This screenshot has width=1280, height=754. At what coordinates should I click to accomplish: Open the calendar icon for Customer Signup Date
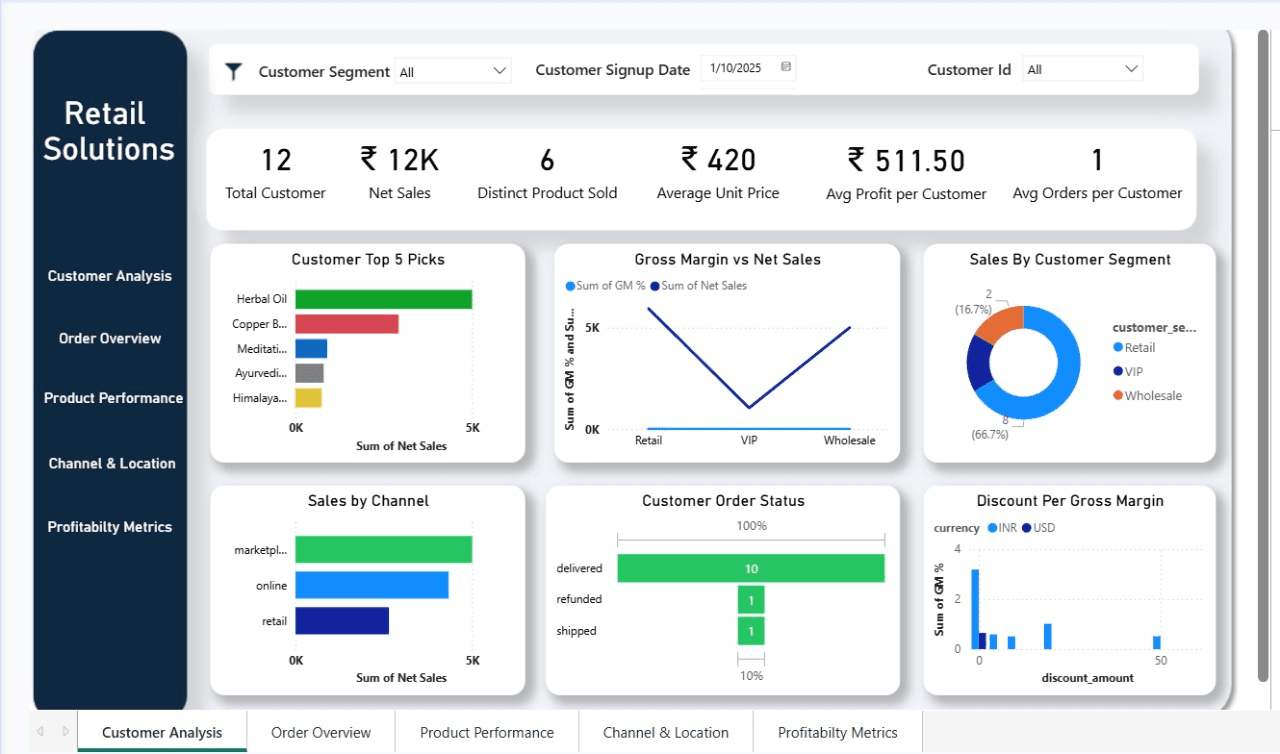click(785, 67)
